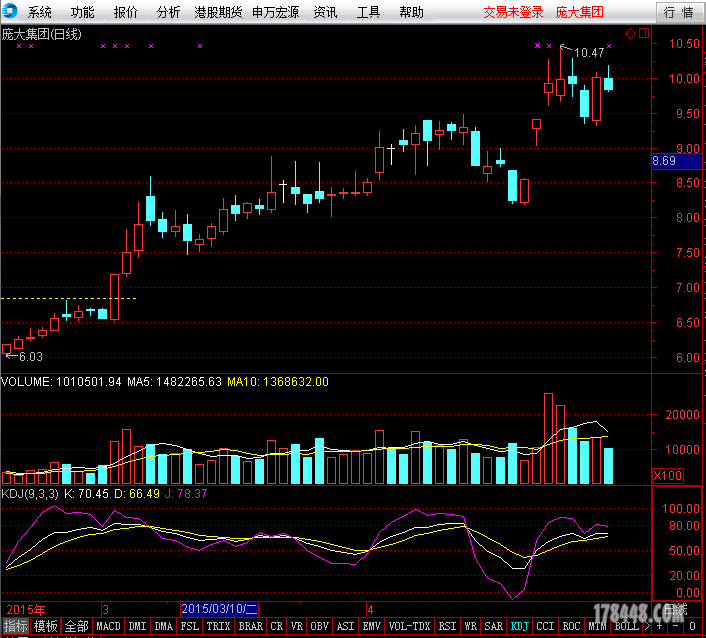Screen dimensions: 706x638
Task: Click the red diamond icon above the chart
Action: coord(630,33)
